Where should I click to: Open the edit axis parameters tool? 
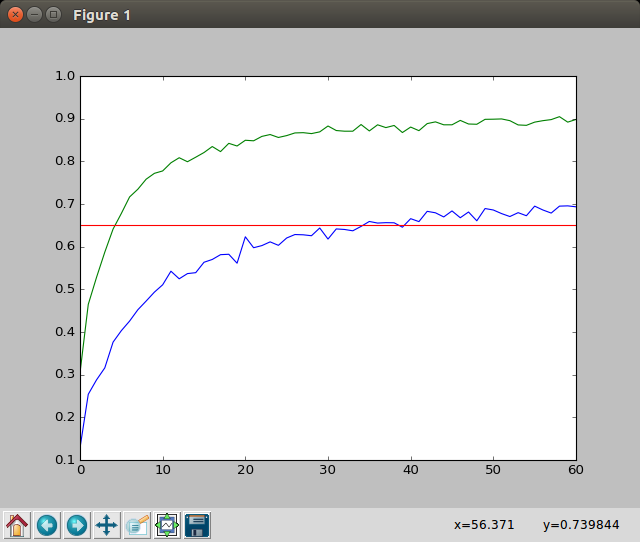137,525
